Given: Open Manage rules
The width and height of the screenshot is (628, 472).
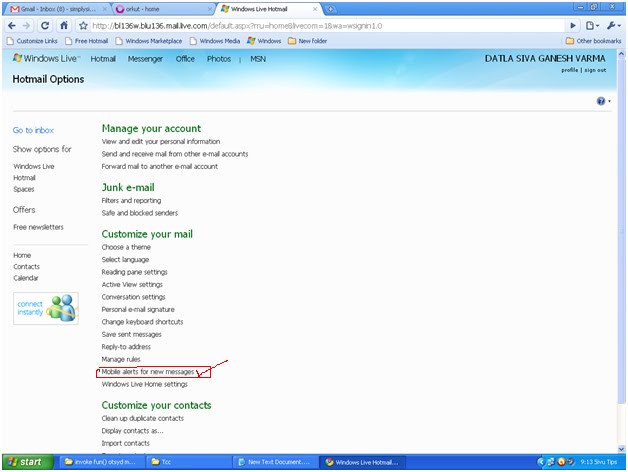Looking at the screenshot, I should (121, 359).
